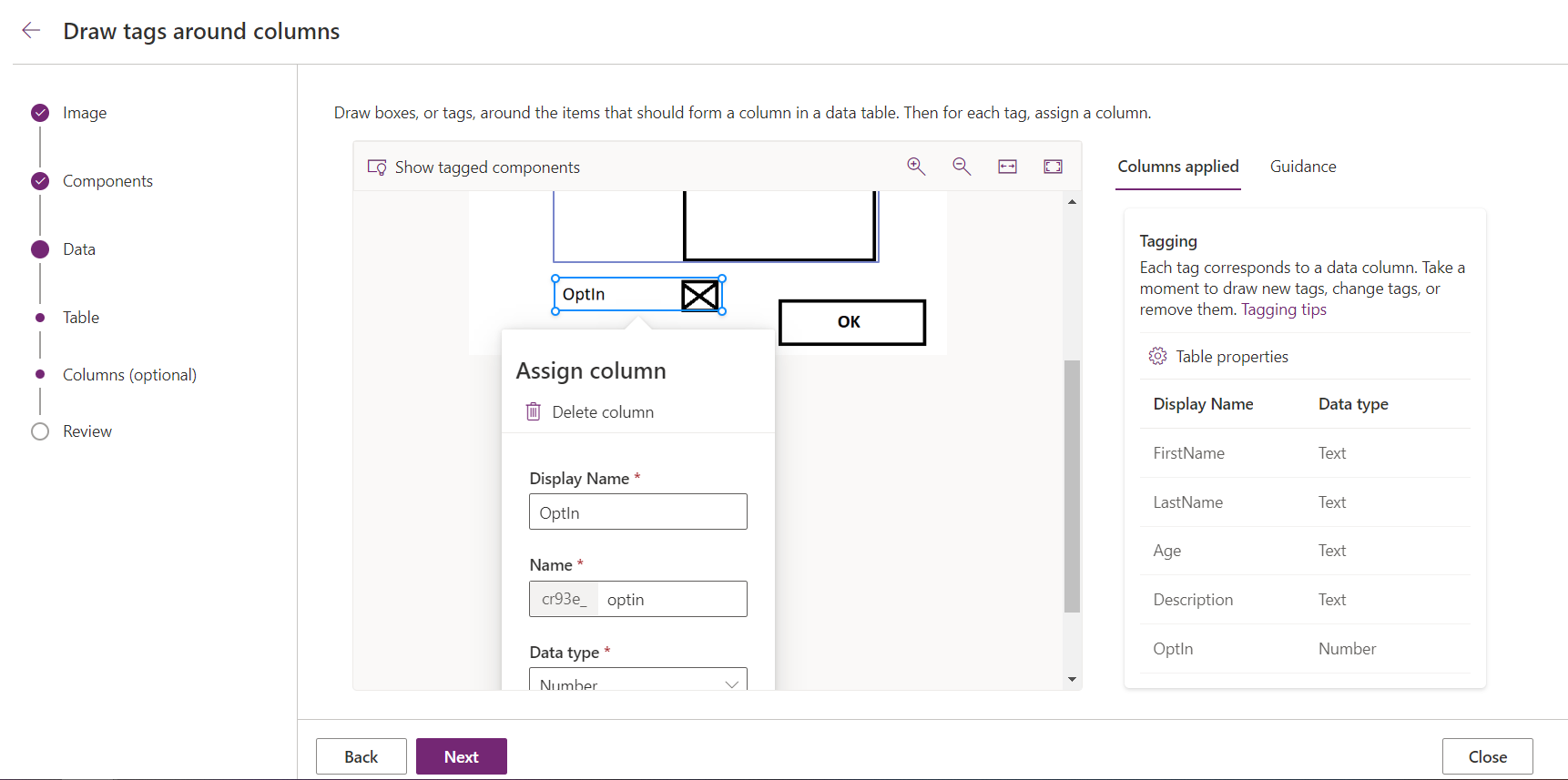
Task: Click the Display Name input field
Action: coord(638,512)
